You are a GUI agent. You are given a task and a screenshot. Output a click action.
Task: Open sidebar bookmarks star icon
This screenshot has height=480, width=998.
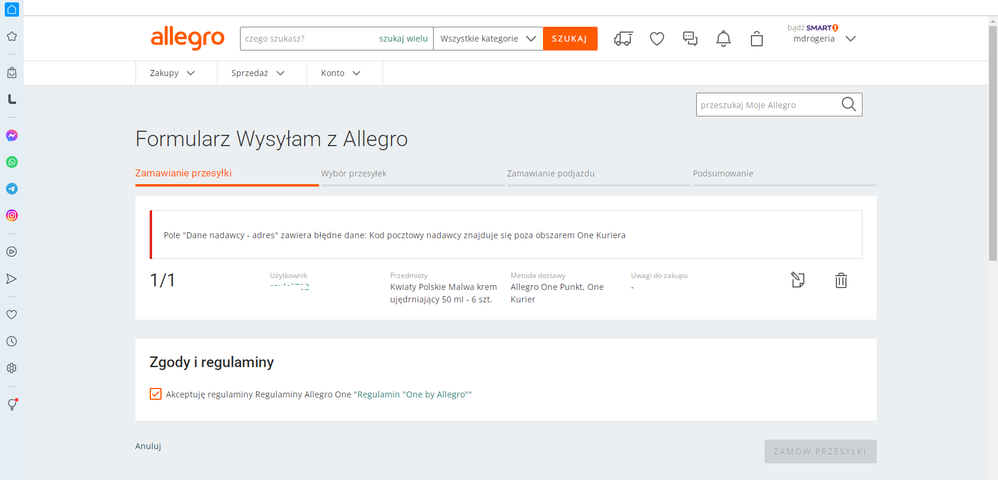11,36
